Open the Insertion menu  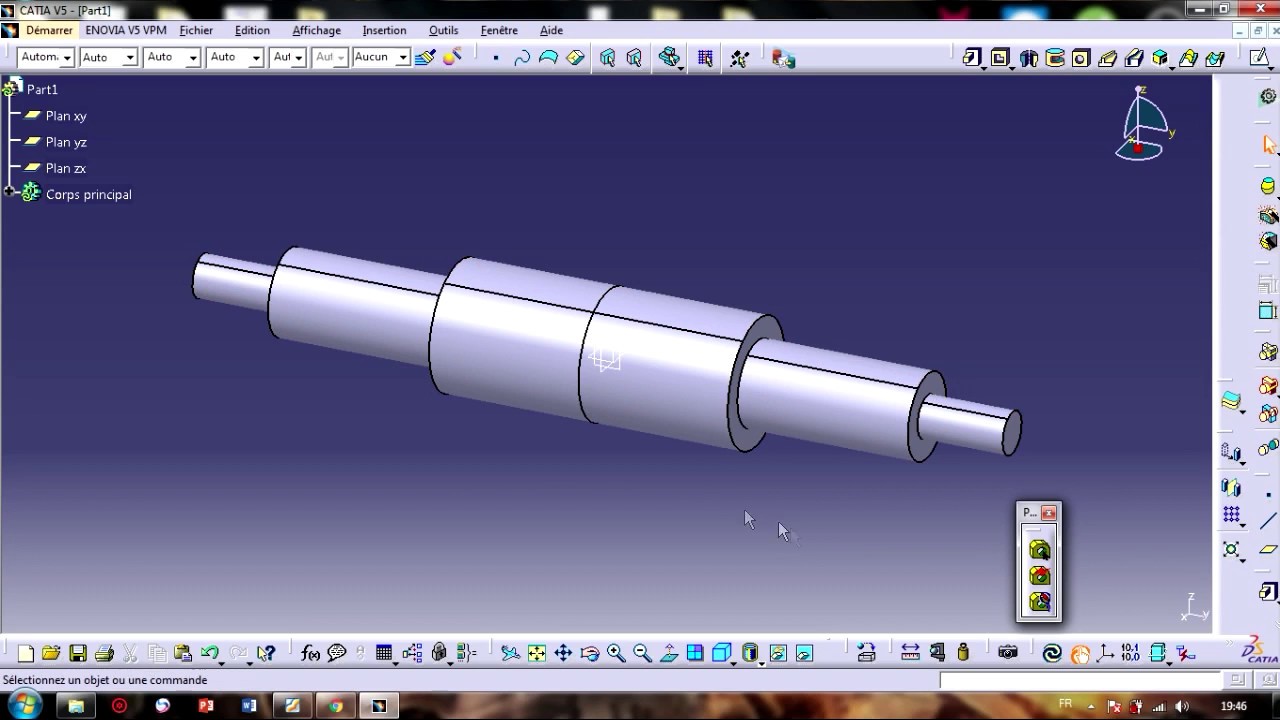pos(384,30)
